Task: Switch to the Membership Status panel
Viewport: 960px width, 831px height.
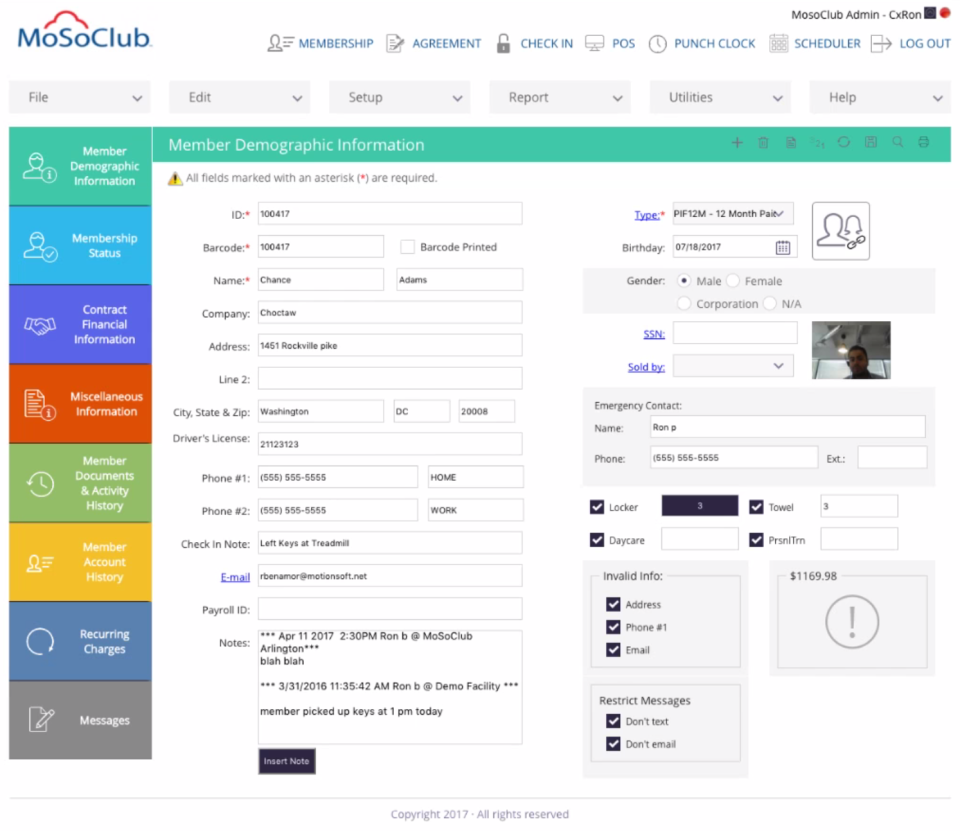Action: pyautogui.click(x=80, y=245)
